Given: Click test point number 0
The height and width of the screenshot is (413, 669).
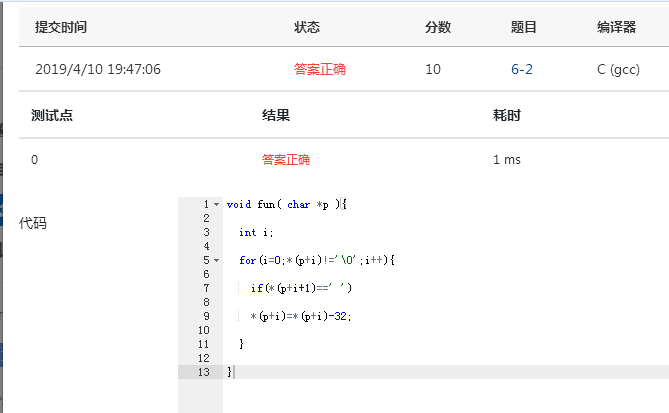Looking at the screenshot, I should click(x=35, y=160).
